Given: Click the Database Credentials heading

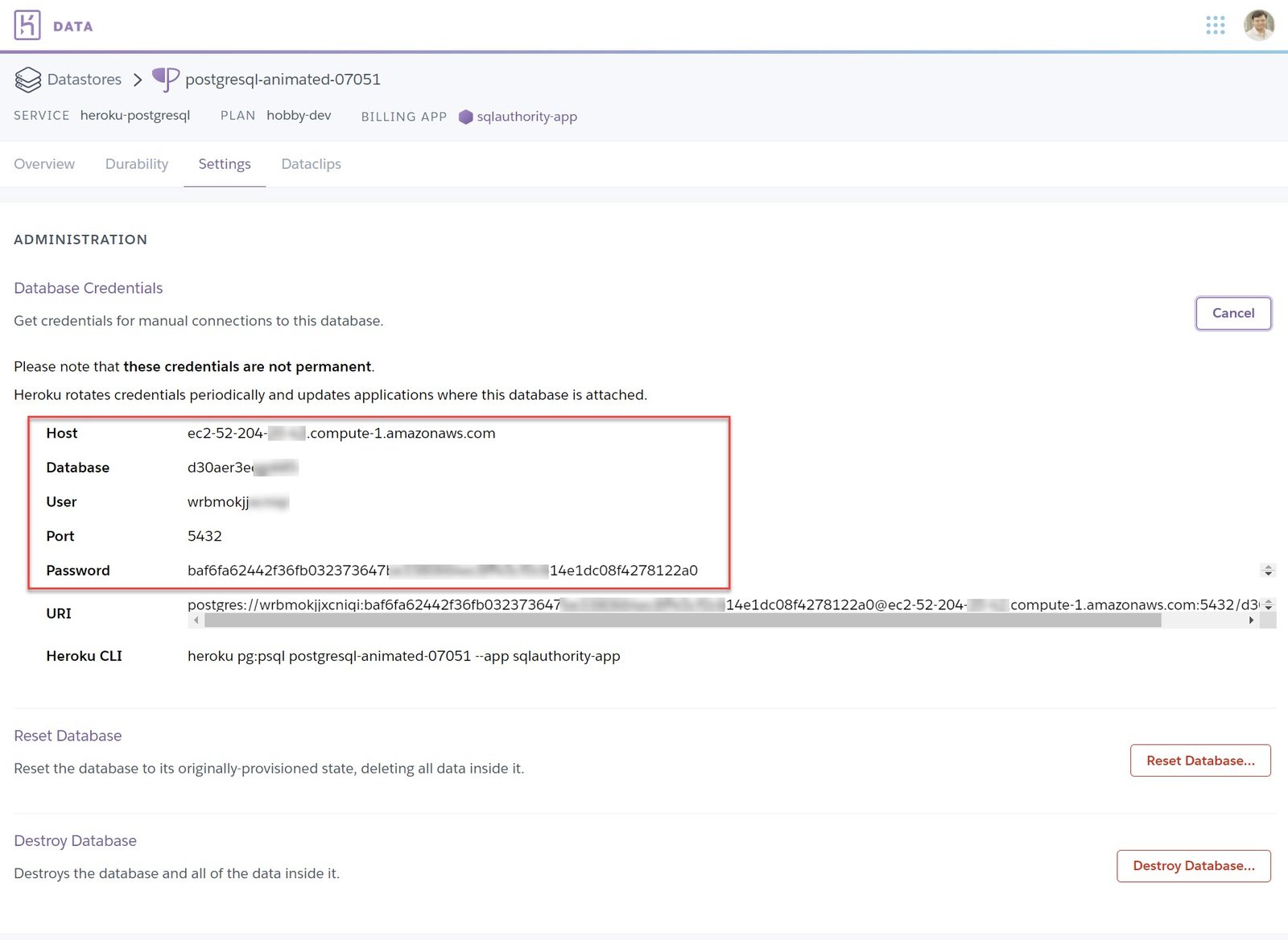Looking at the screenshot, I should pyautogui.click(x=89, y=288).
